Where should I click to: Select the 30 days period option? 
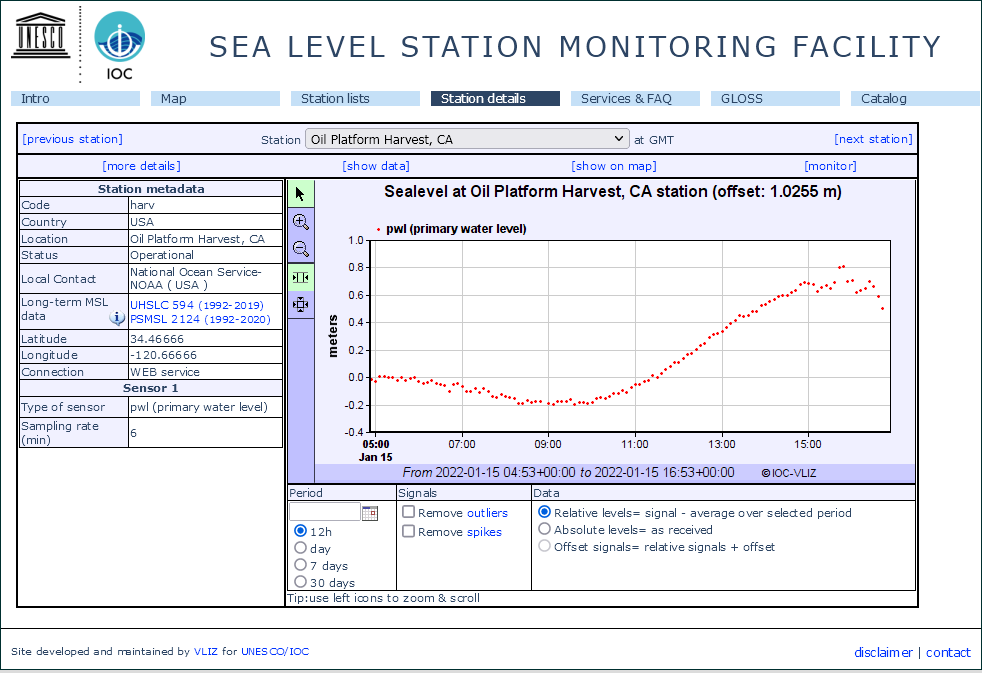[x=301, y=582]
